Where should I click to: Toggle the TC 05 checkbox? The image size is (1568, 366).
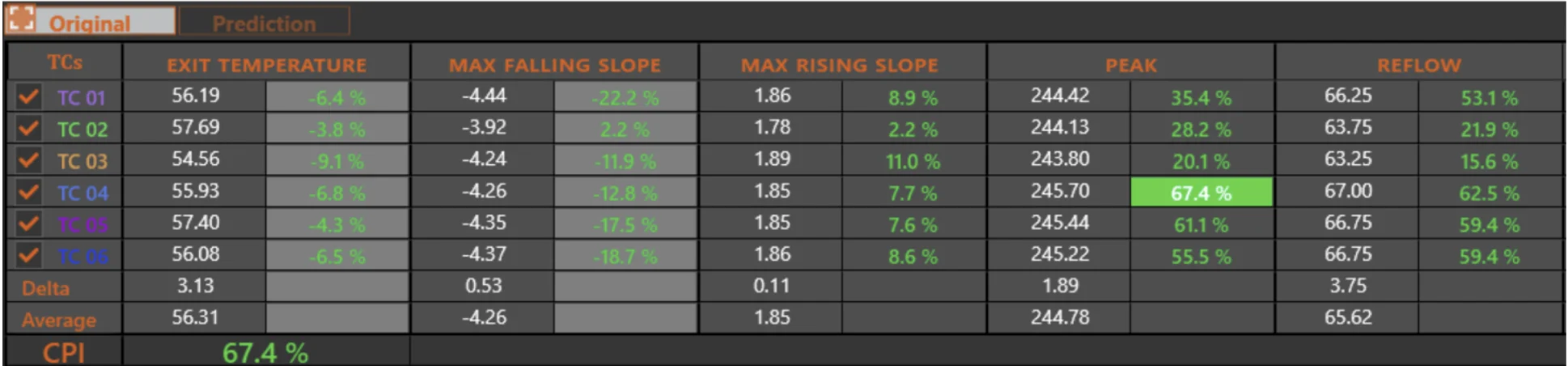coord(28,224)
